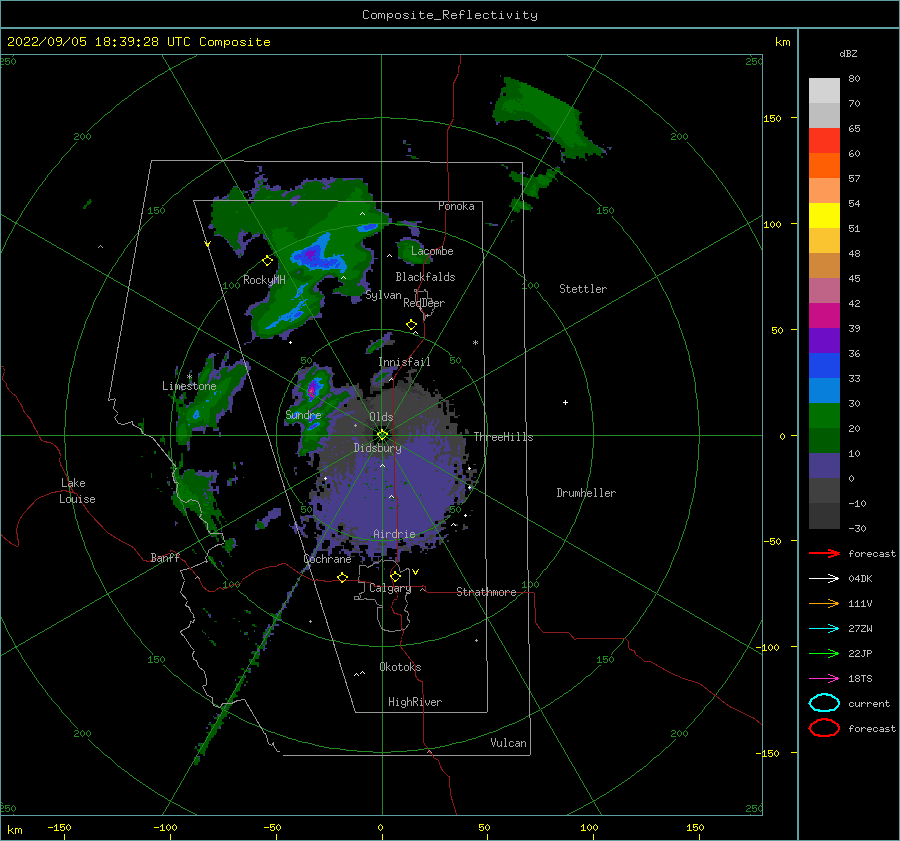This screenshot has height=841, width=900.
Task: Click the magenta 18TS arrow icon
Action: 824,679
